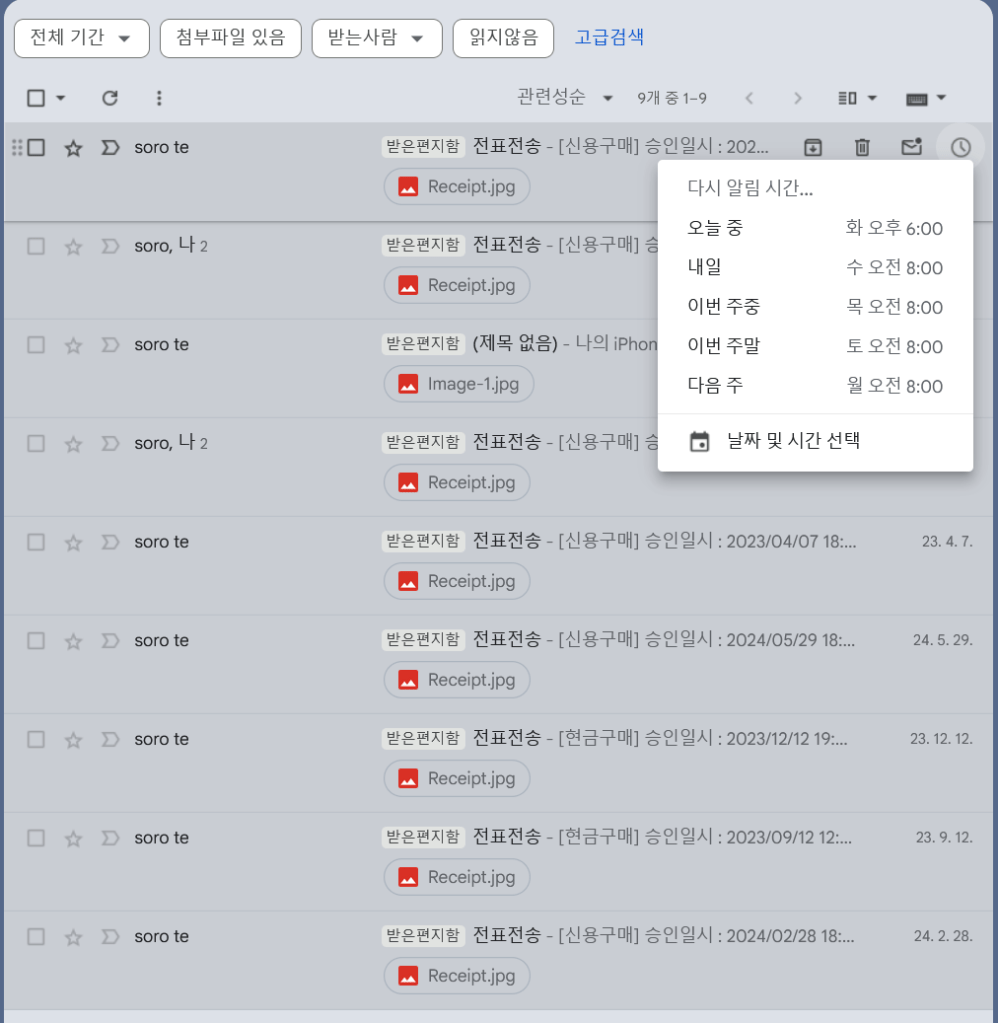
Task: Star the first soro te email
Action: click(73, 148)
